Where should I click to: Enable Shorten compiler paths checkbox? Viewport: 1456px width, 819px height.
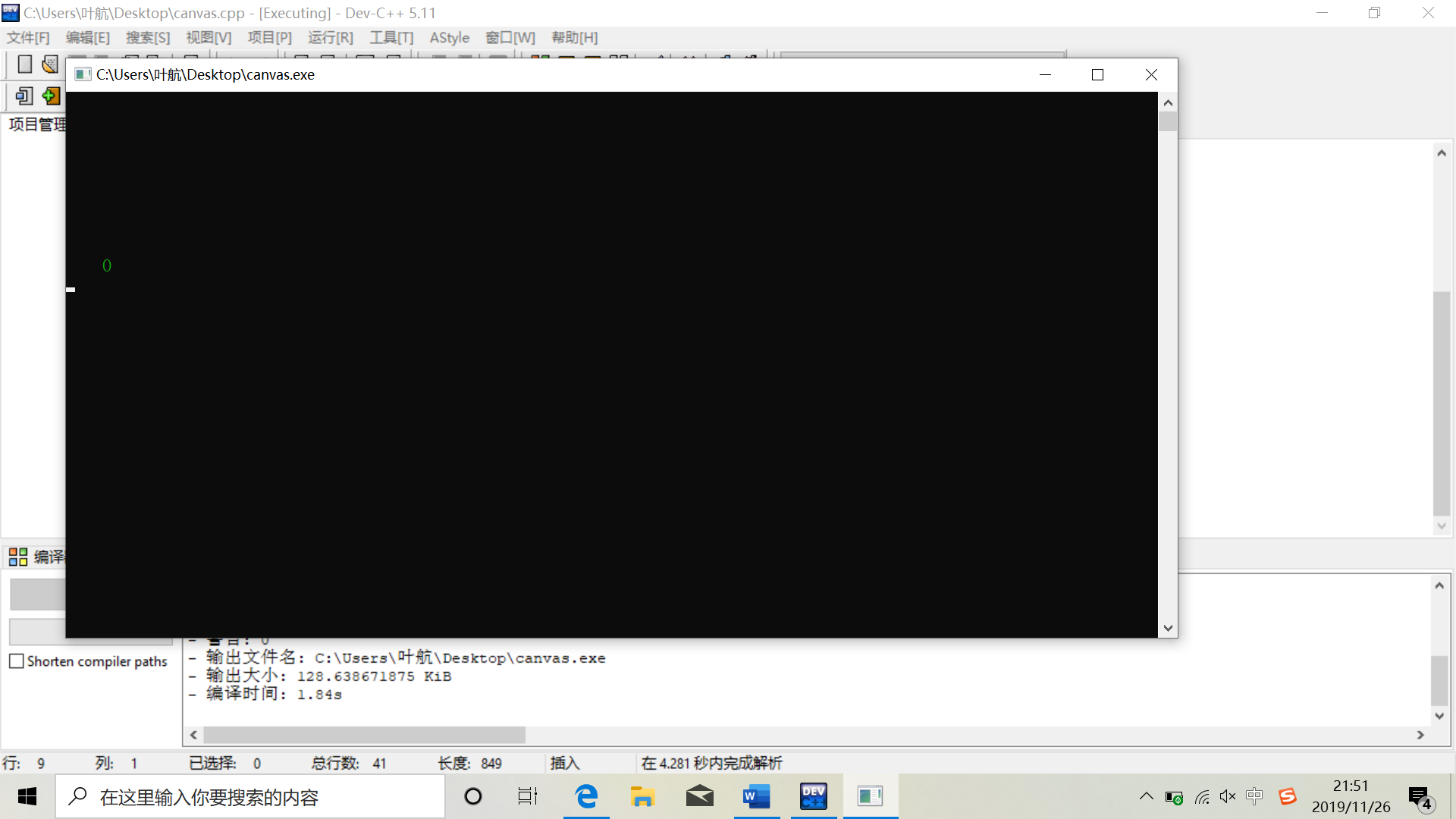pos(17,661)
